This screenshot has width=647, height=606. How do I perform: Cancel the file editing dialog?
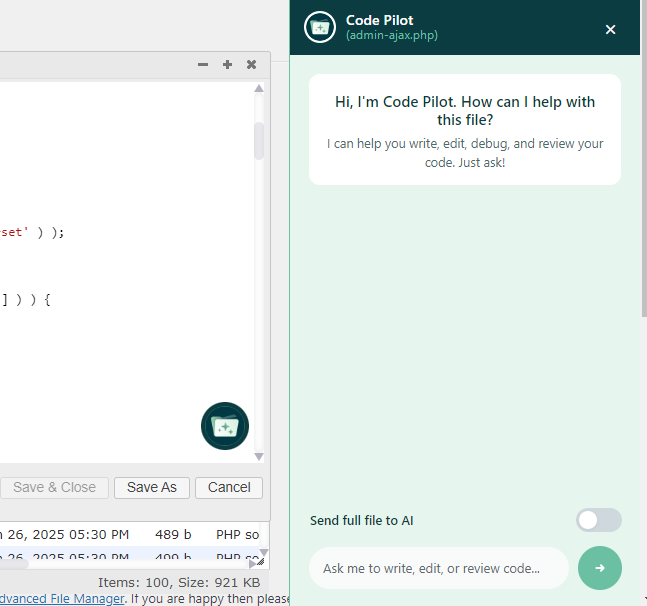click(229, 488)
